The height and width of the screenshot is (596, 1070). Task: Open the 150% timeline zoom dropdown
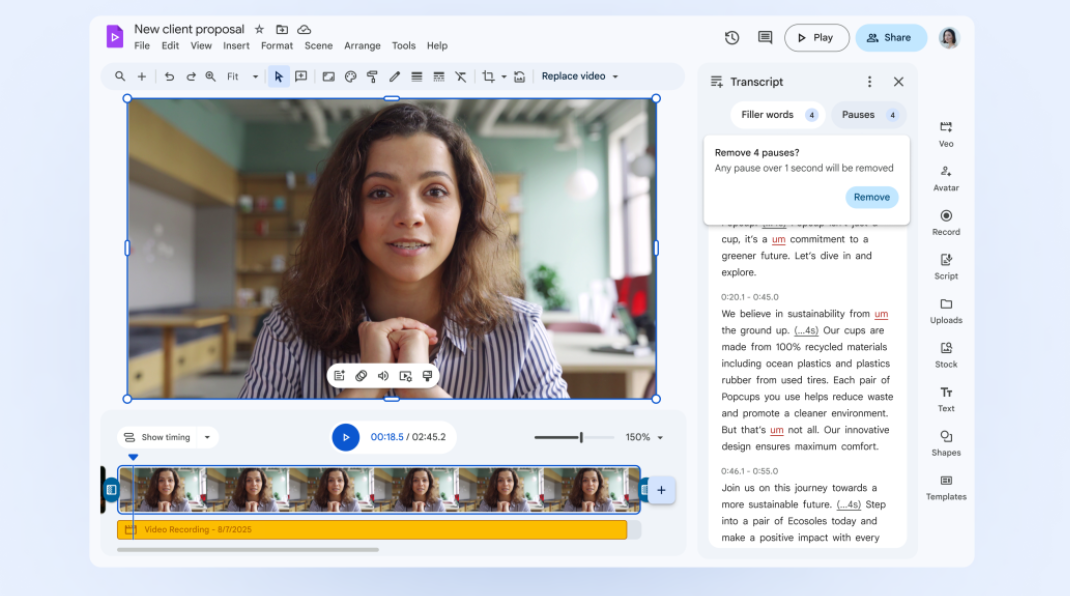click(x=644, y=437)
